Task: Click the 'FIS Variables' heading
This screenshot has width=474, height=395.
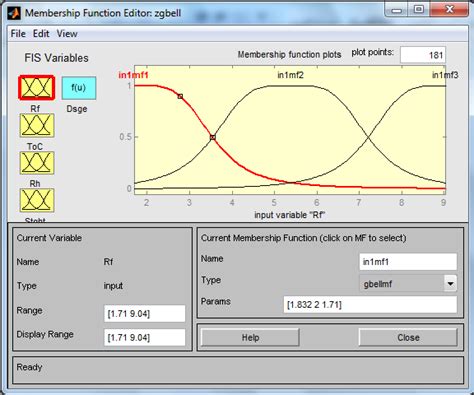Action: (56, 58)
